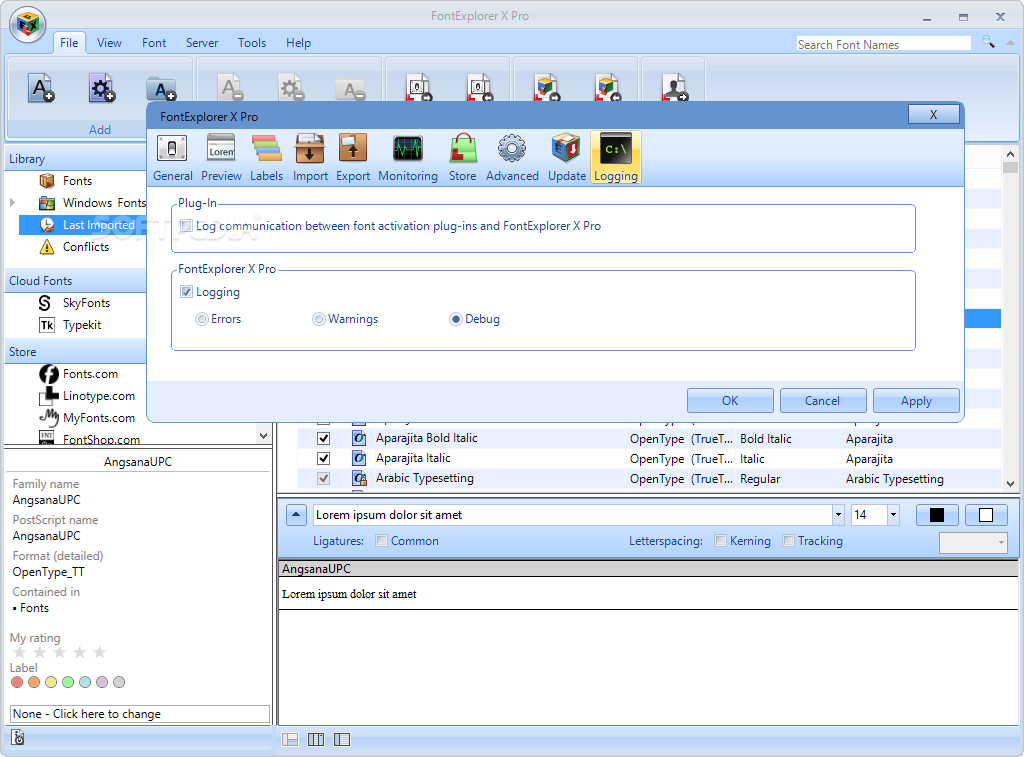This screenshot has height=757, width=1024.
Task: Open the Font ribbon tab
Action: click(x=154, y=42)
